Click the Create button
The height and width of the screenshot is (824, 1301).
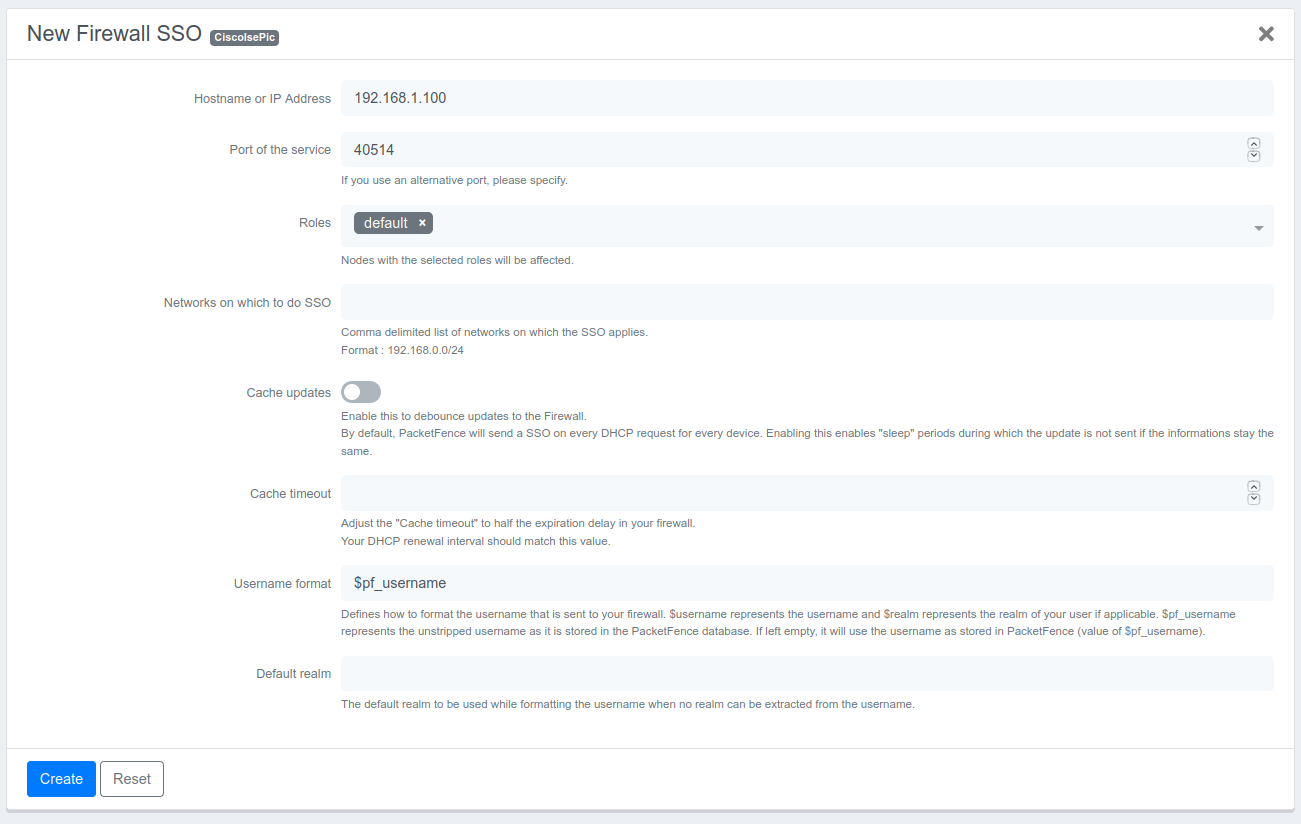click(61, 779)
